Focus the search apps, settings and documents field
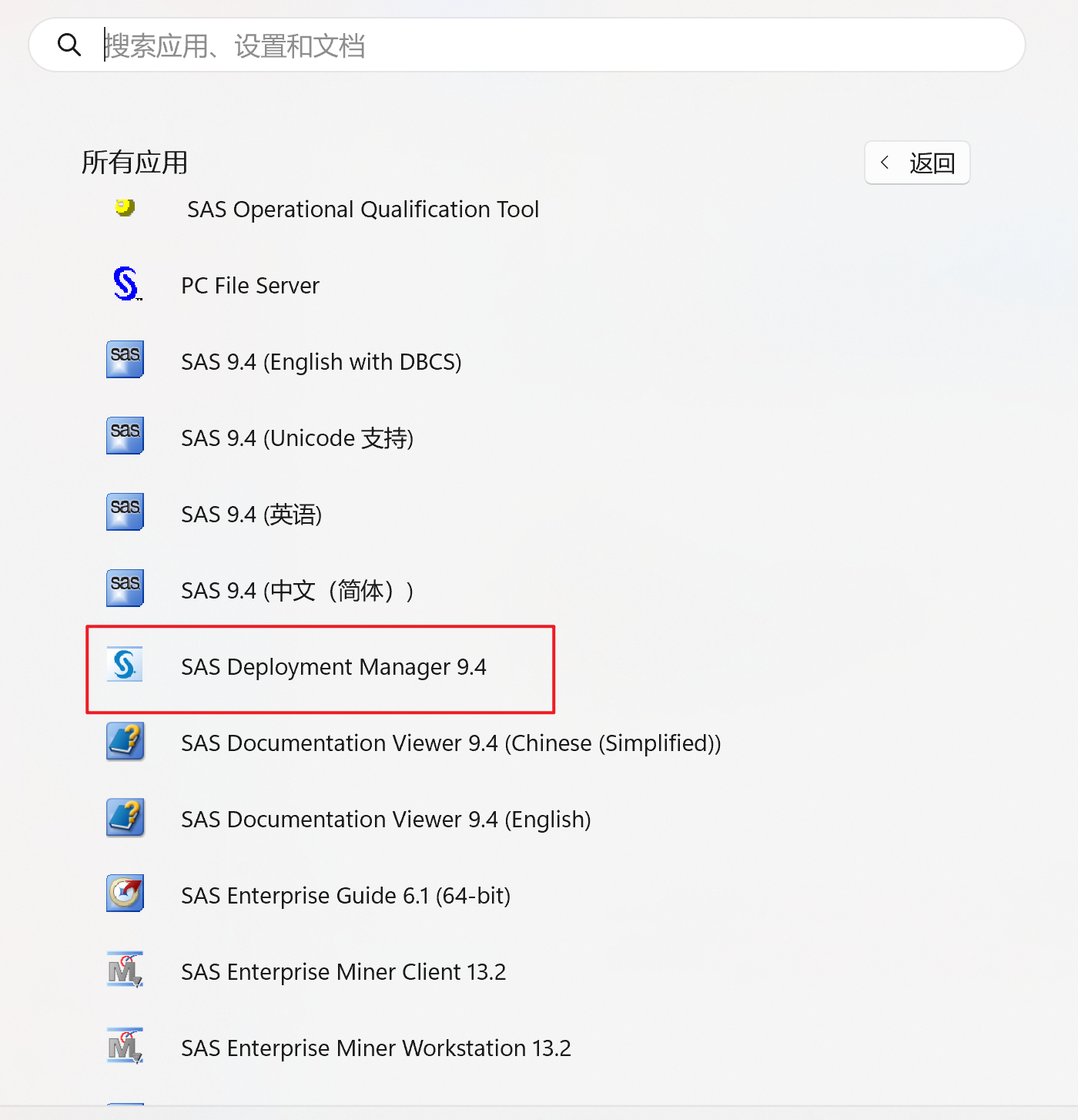Screen dimensions: 1078x1120 coord(527,45)
